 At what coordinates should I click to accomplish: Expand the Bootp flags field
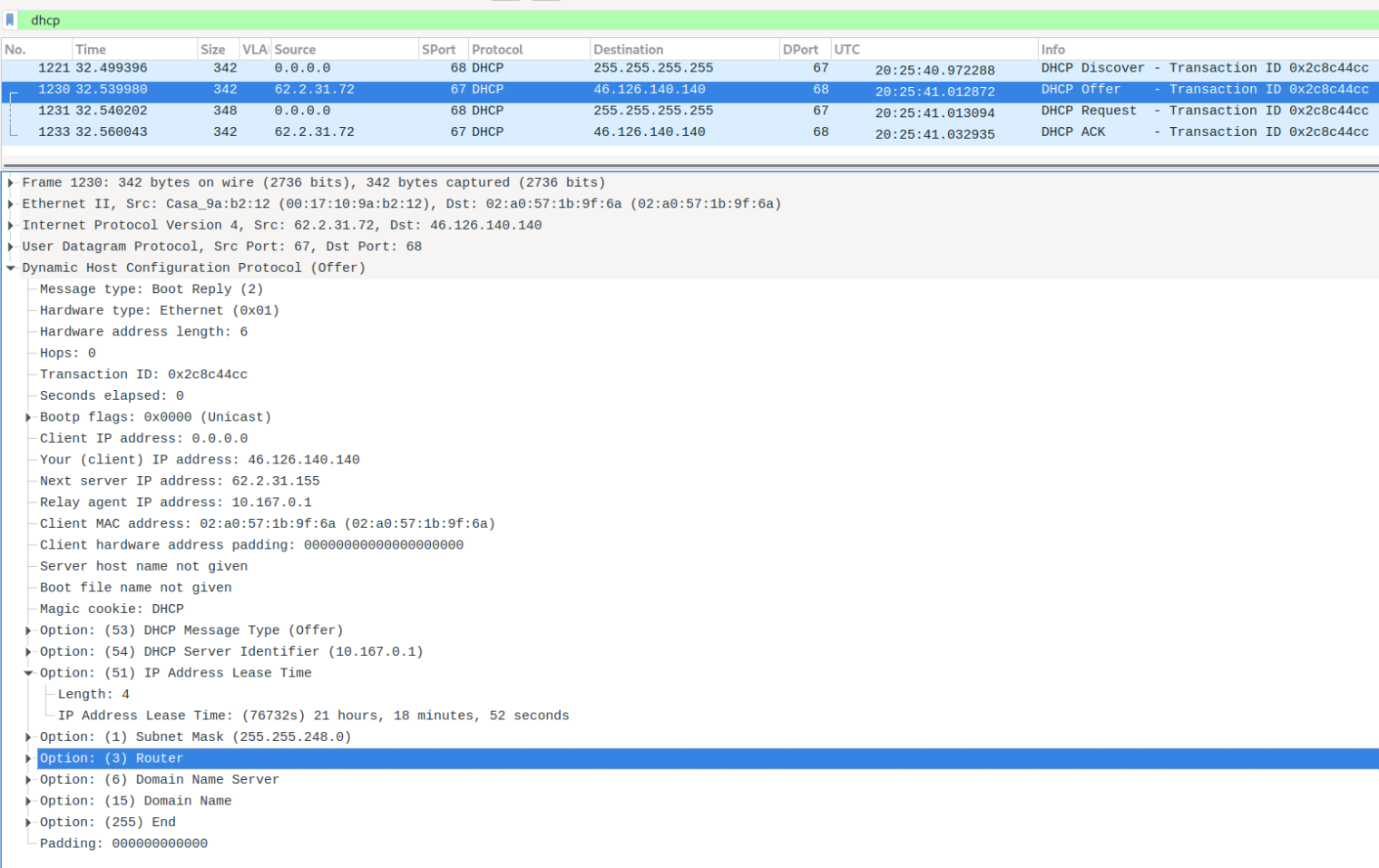(x=28, y=417)
